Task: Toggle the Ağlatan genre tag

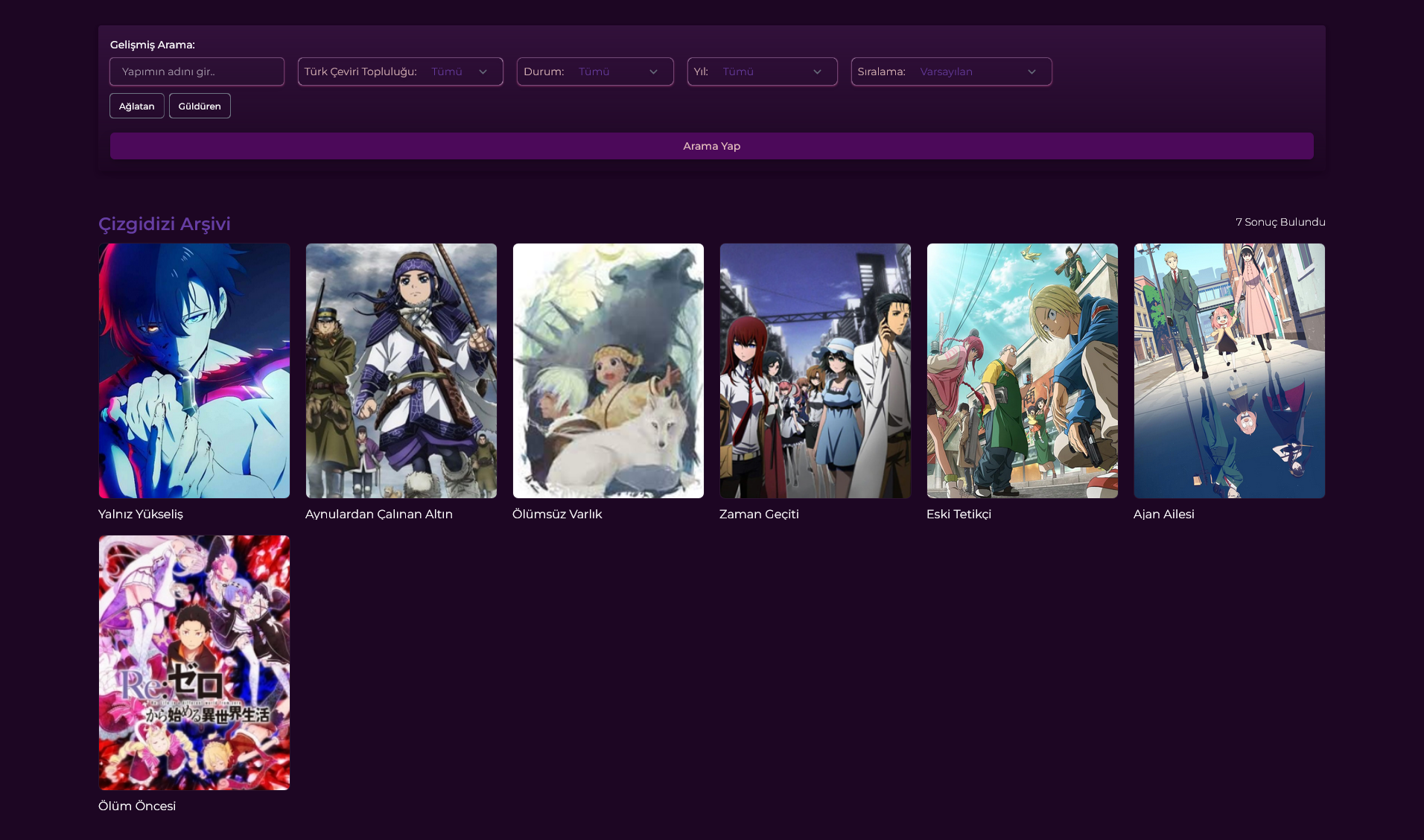Action: (x=137, y=106)
